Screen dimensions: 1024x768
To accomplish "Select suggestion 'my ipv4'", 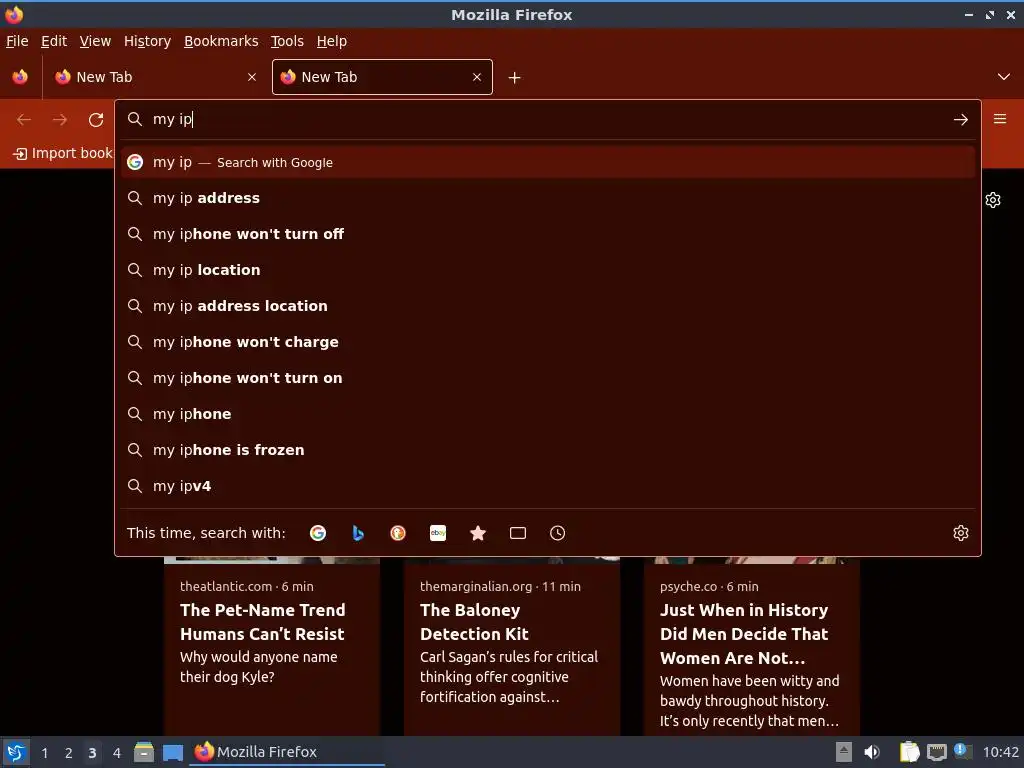I will pyautogui.click(x=548, y=486).
